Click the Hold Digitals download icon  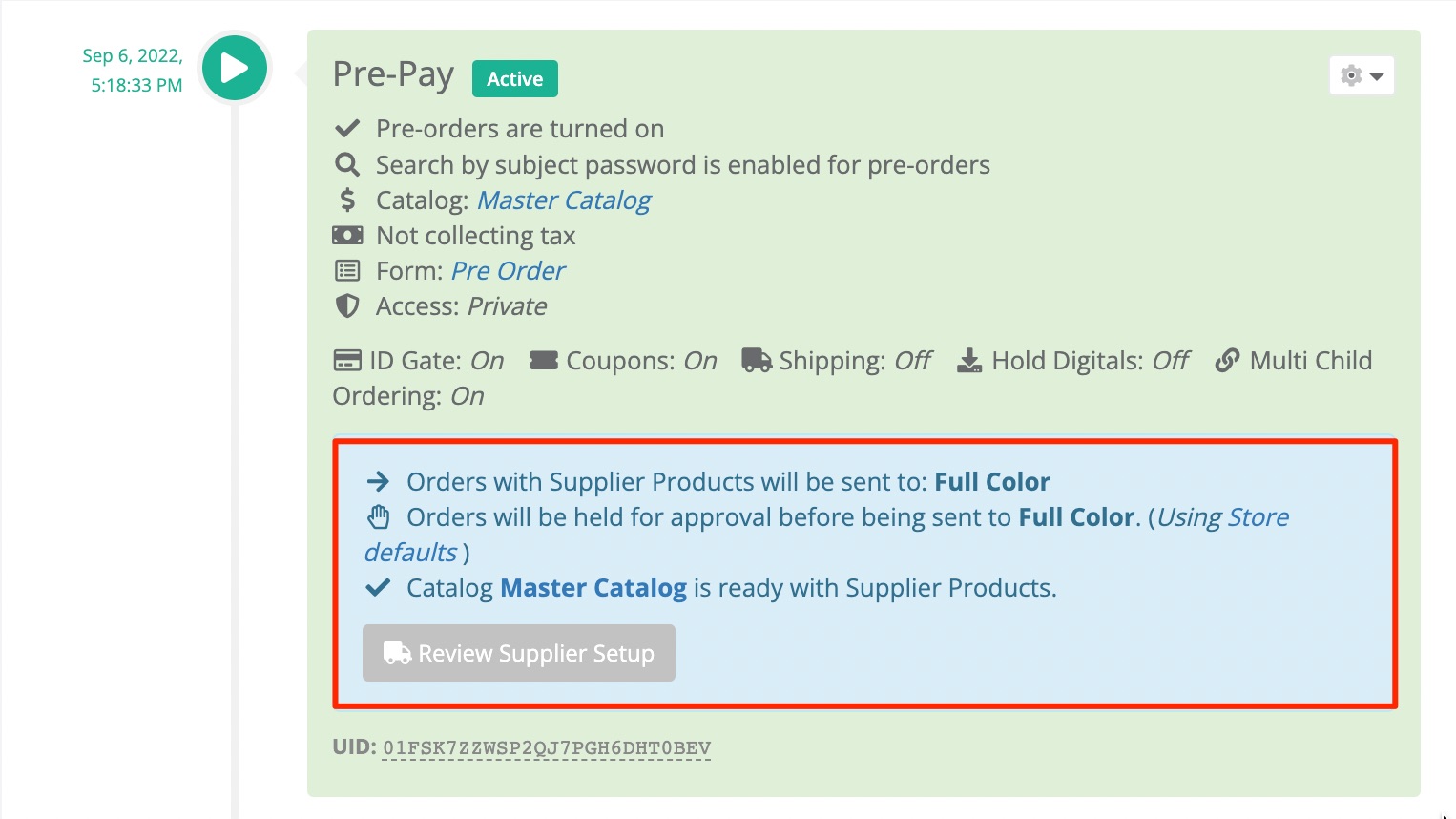(x=969, y=360)
